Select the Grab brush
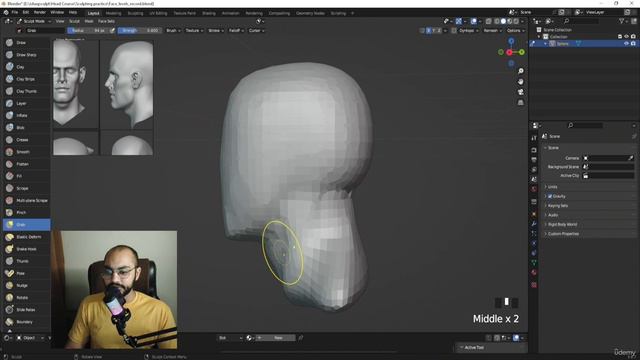This screenshot has width=640, height=360. click(x=27, y=224)
